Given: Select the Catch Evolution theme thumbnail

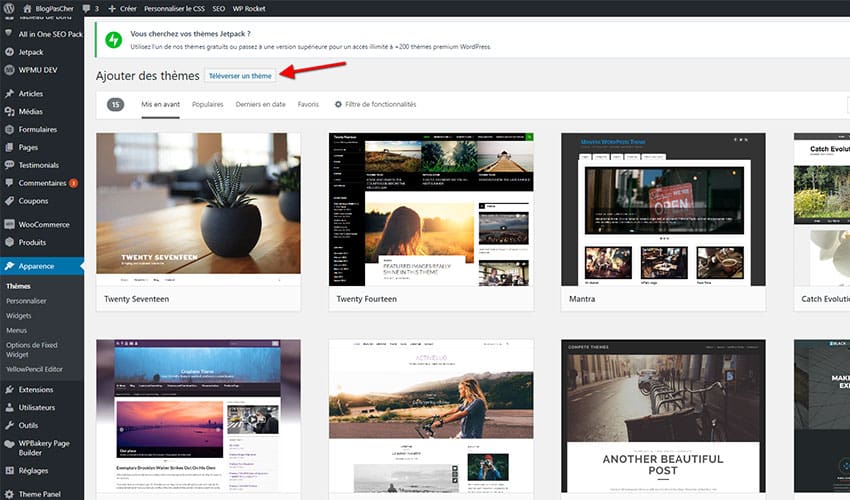Looking at the screenshot, I should pyautogui.click(x=822, y=209).
